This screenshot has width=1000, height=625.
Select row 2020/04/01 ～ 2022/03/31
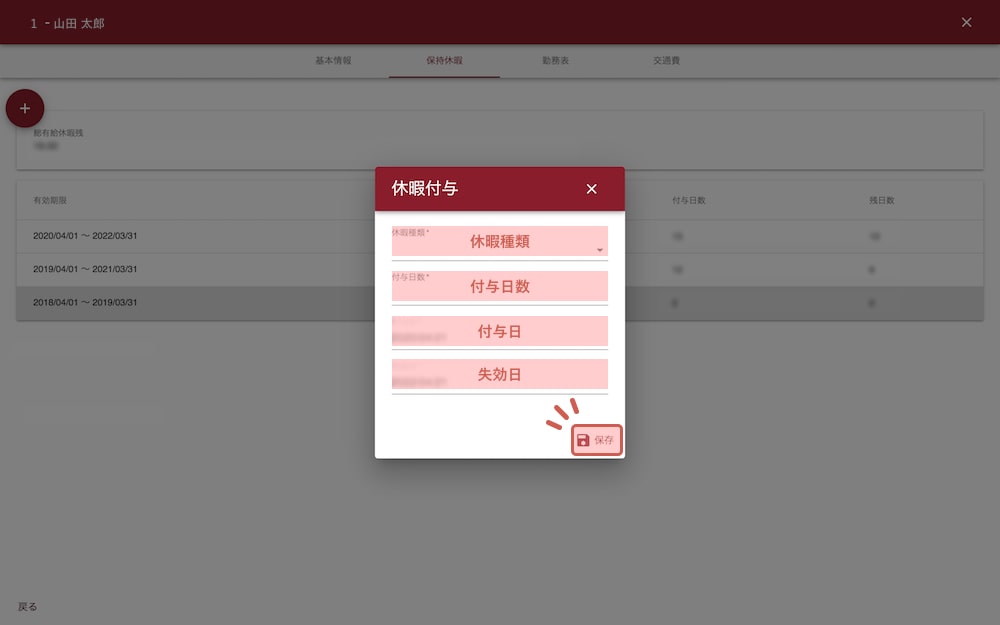[x=85, y=236]
